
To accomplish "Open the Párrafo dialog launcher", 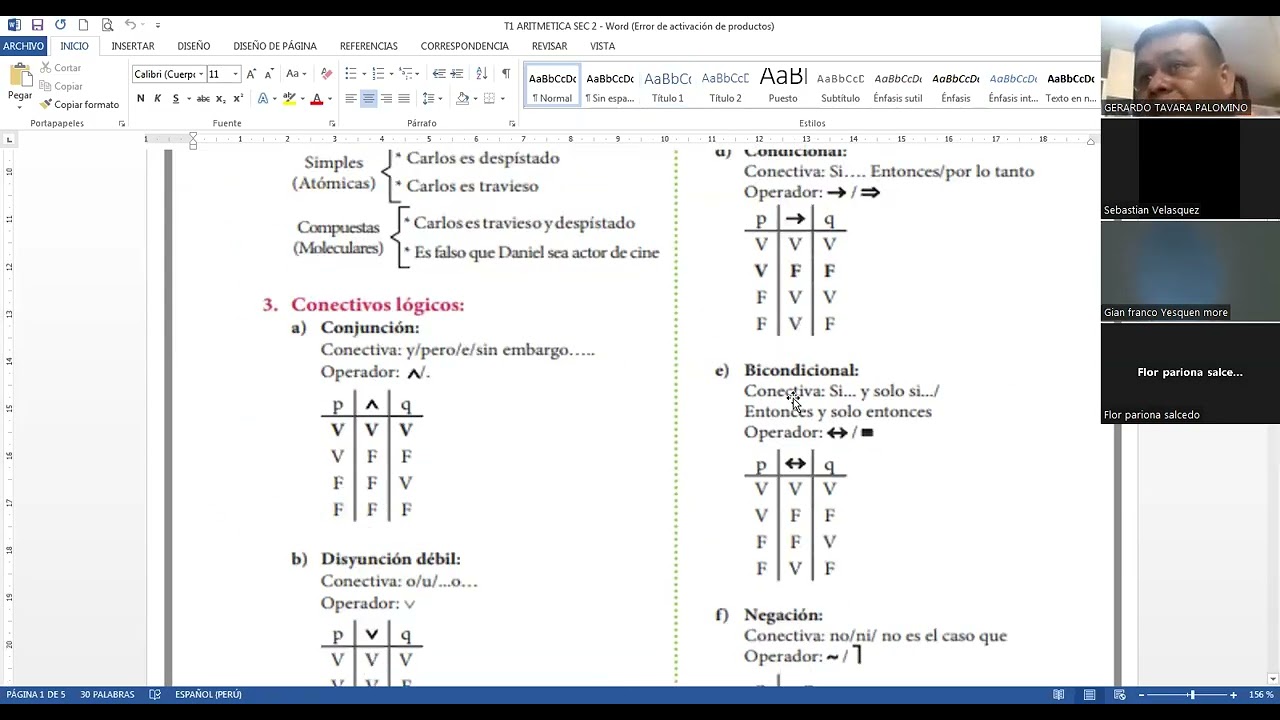I will click(x=512, y=124).
